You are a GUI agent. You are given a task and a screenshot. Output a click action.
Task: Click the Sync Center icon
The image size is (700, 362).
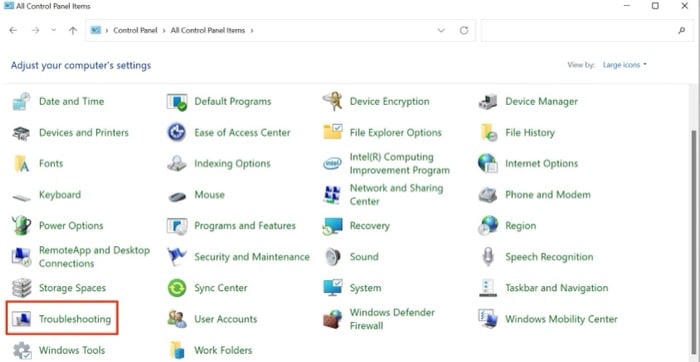point(177,288)
